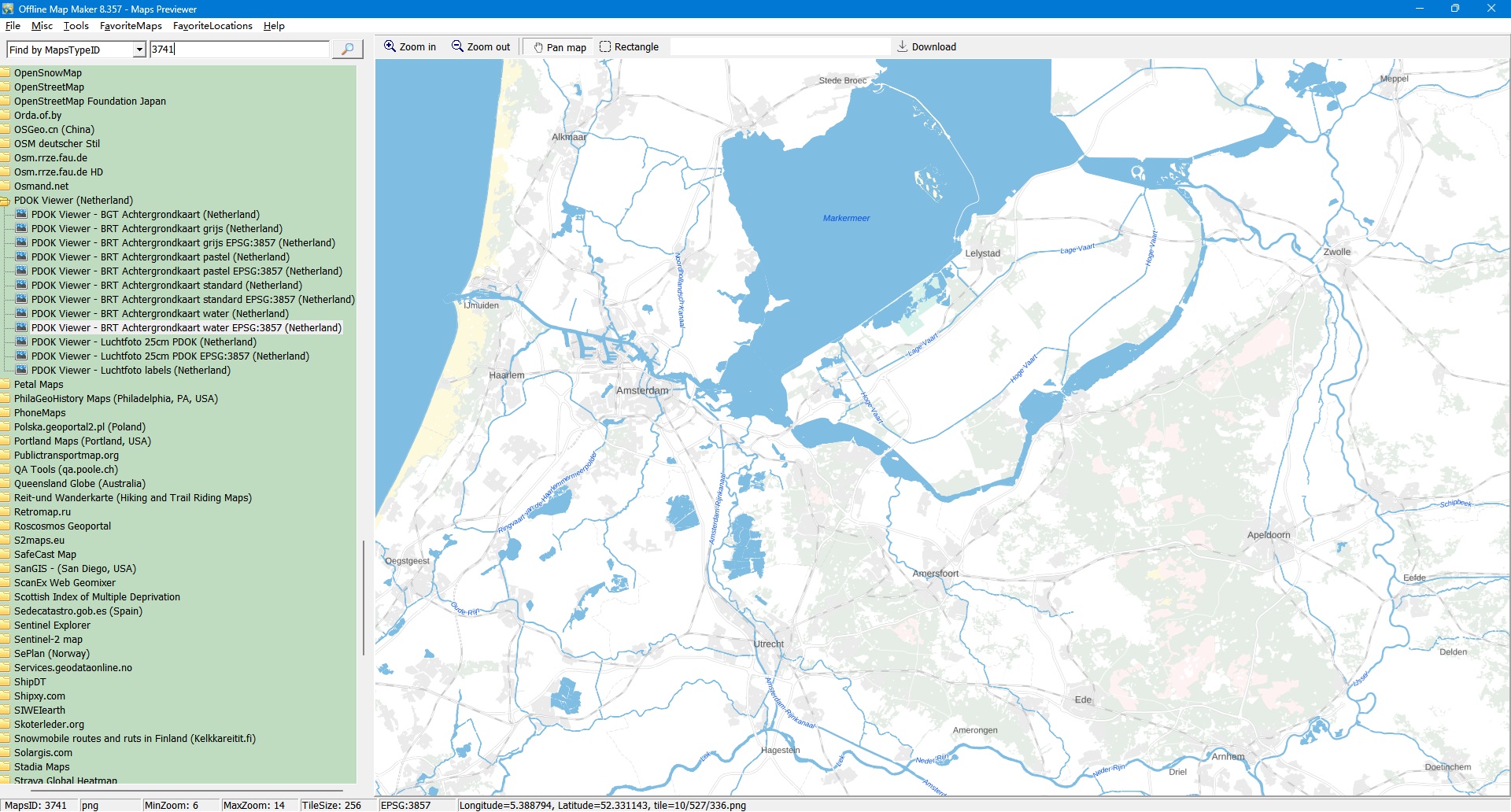The width and height of the screenshot is (1511, 812).
Task: Click the search text input field
Action: [239, 50]
